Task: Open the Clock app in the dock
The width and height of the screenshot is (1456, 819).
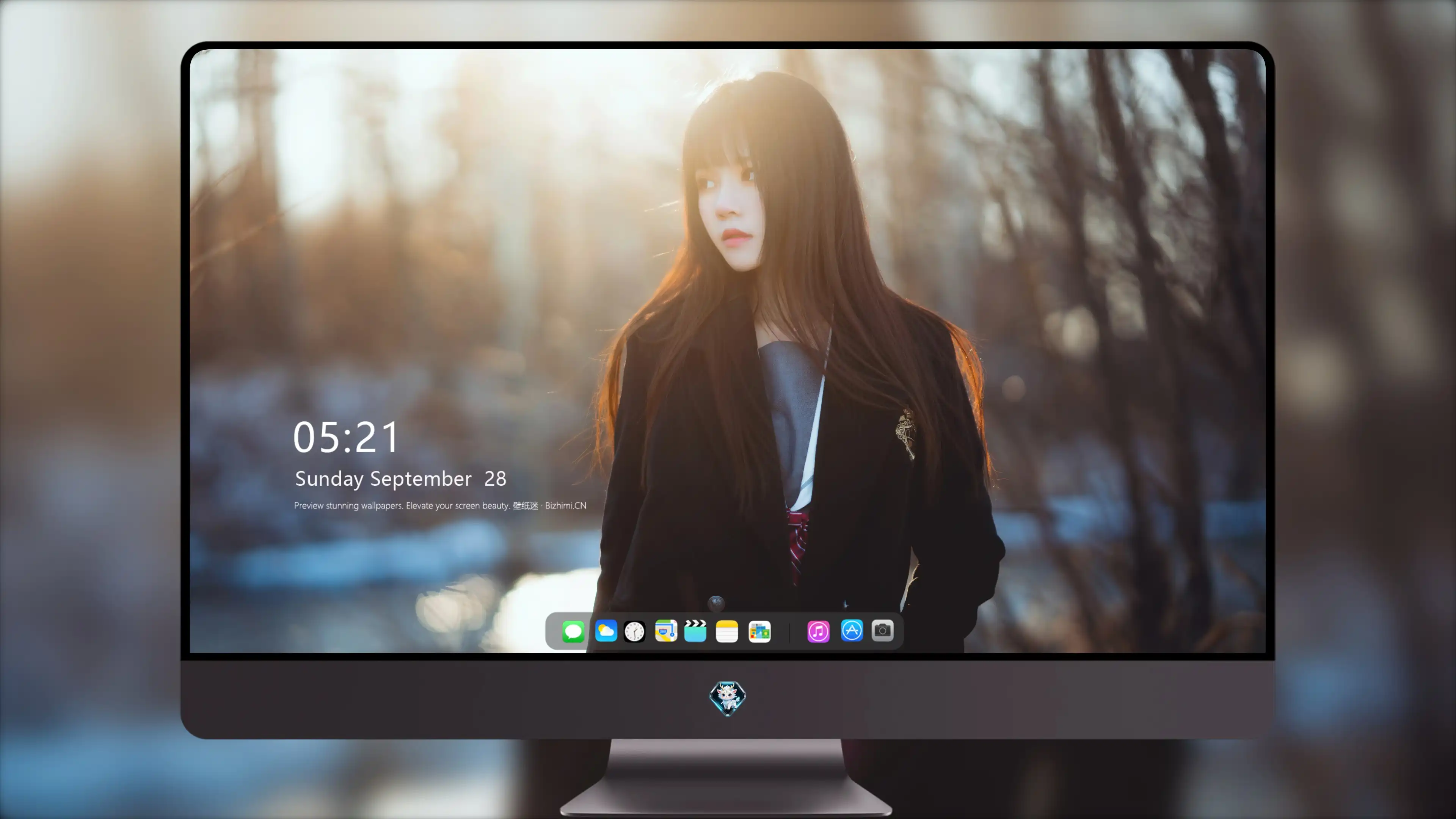Action: [x=634, y=631]
